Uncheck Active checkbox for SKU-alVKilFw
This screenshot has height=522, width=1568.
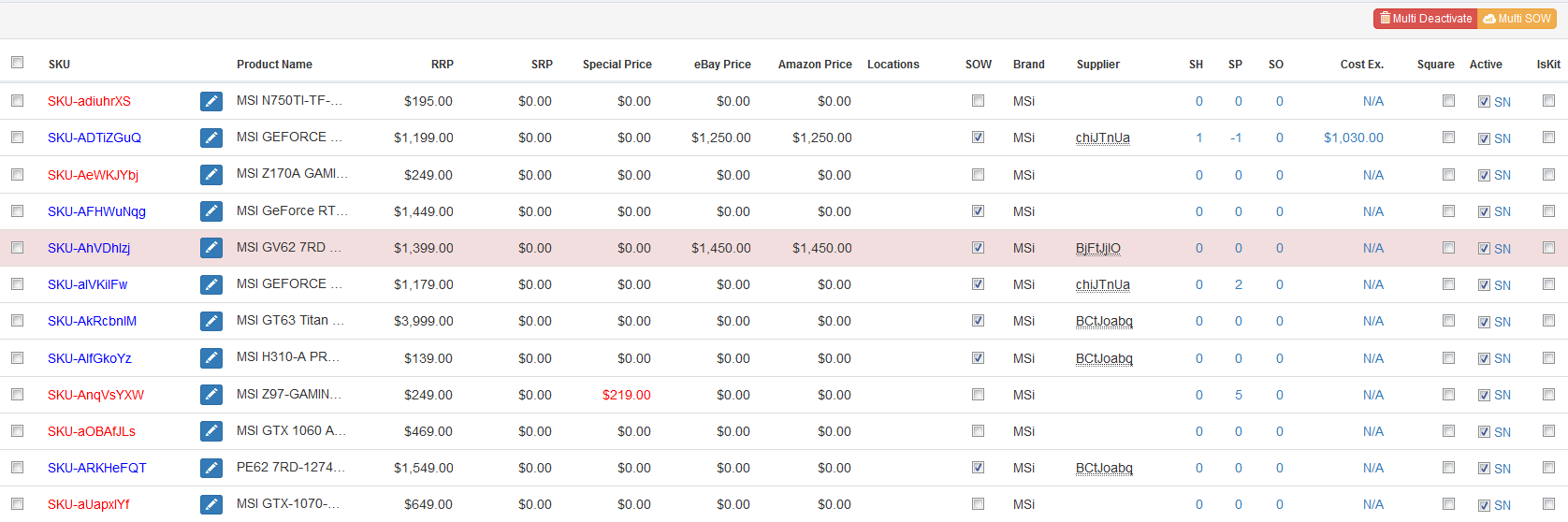pyautogui.click(x=1484, y=285)
